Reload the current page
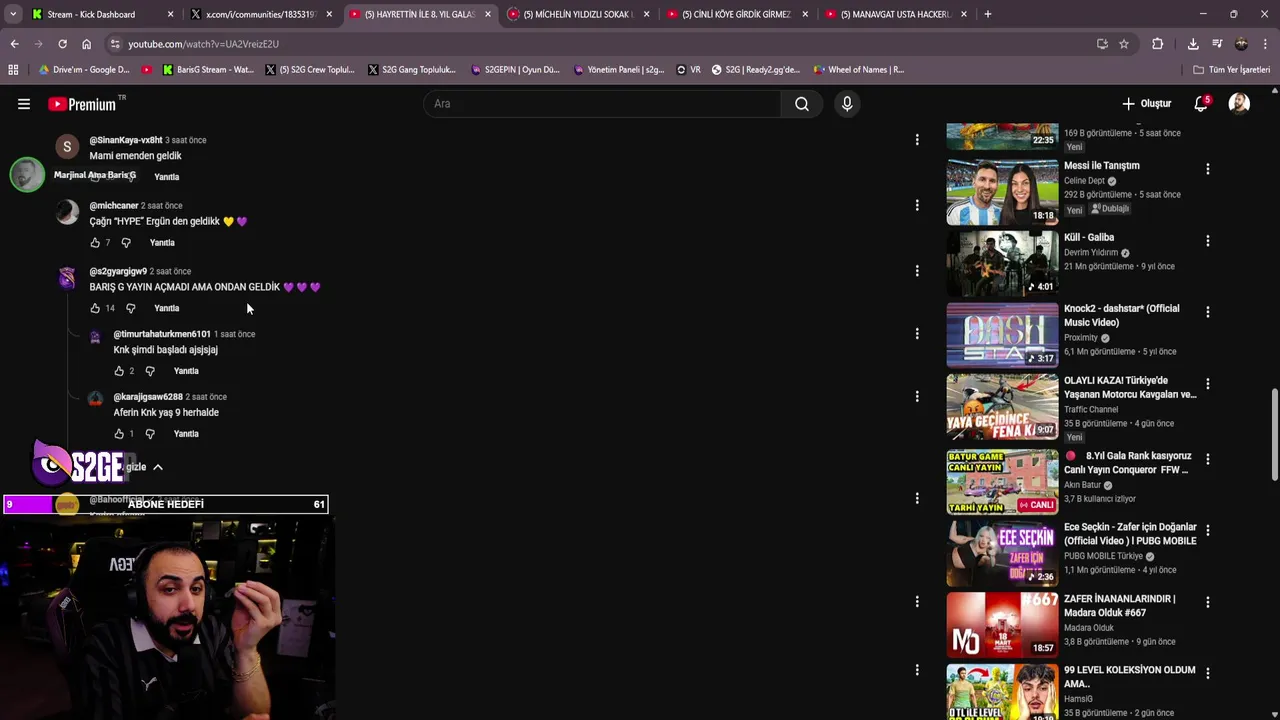The width and height of the screenshot is (1280, 720). 62,44
